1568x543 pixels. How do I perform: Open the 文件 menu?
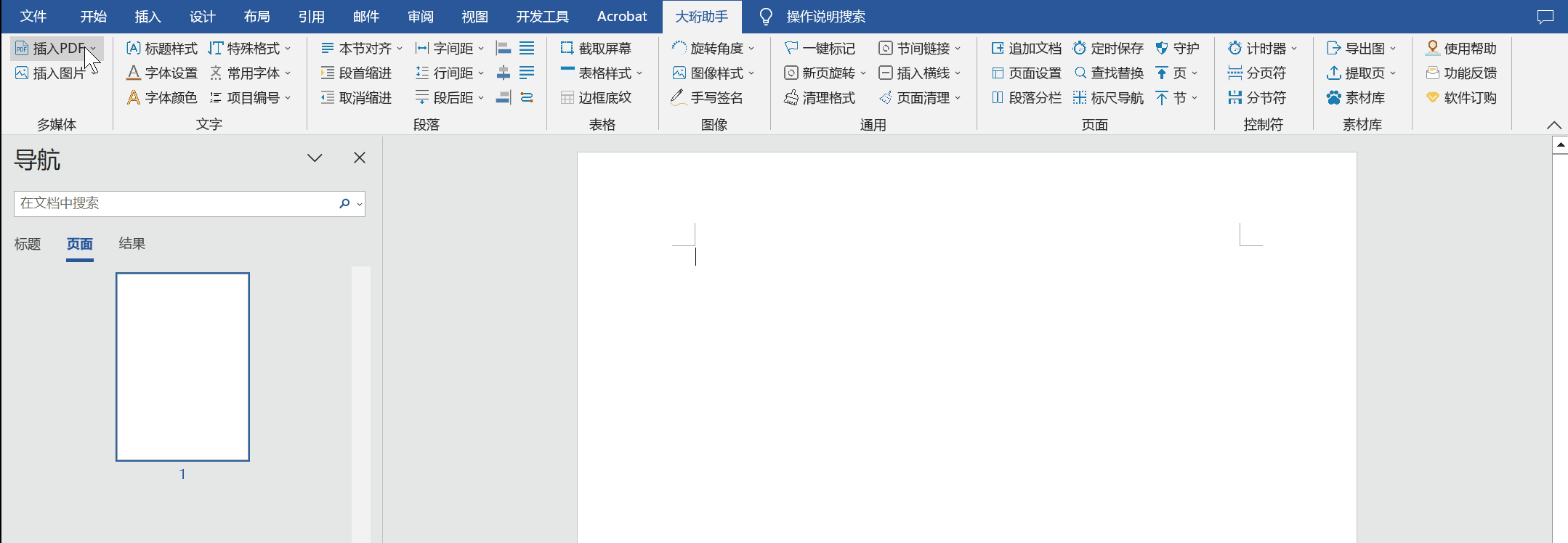pos(33,17)
